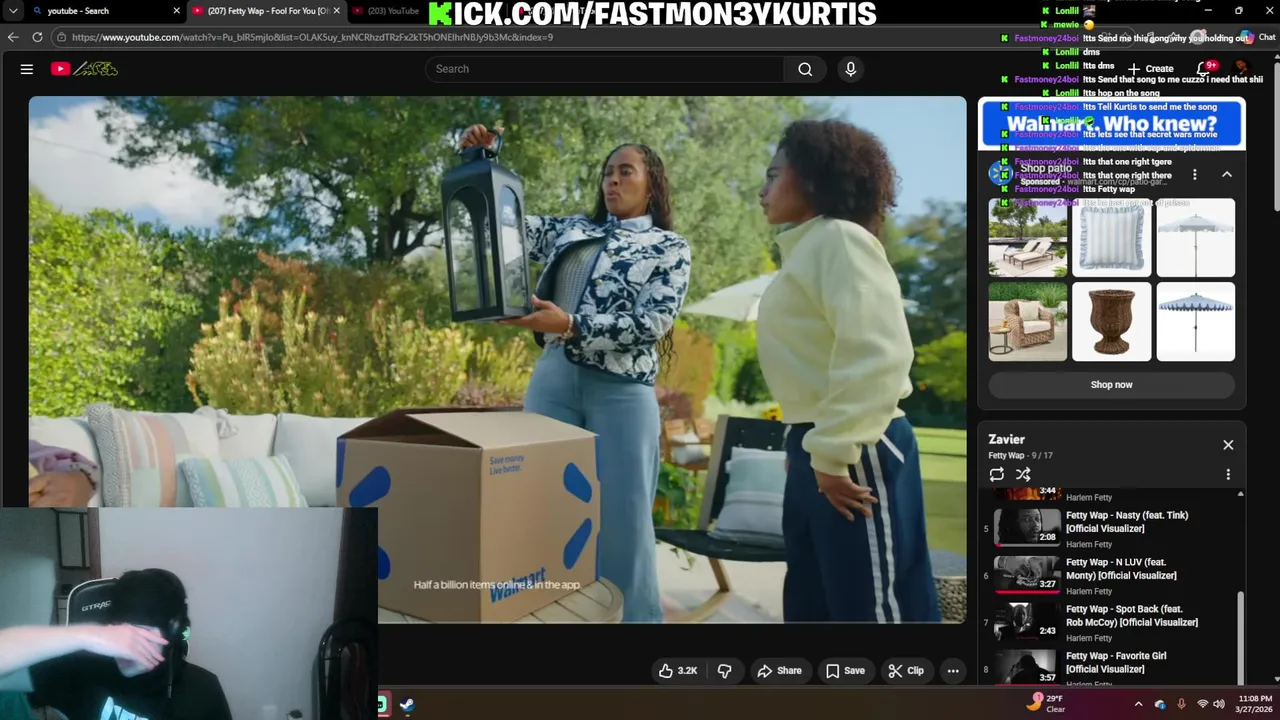Click the playlist scroll up arrow
This screenshot has height=720, width=1280.
1240,494
